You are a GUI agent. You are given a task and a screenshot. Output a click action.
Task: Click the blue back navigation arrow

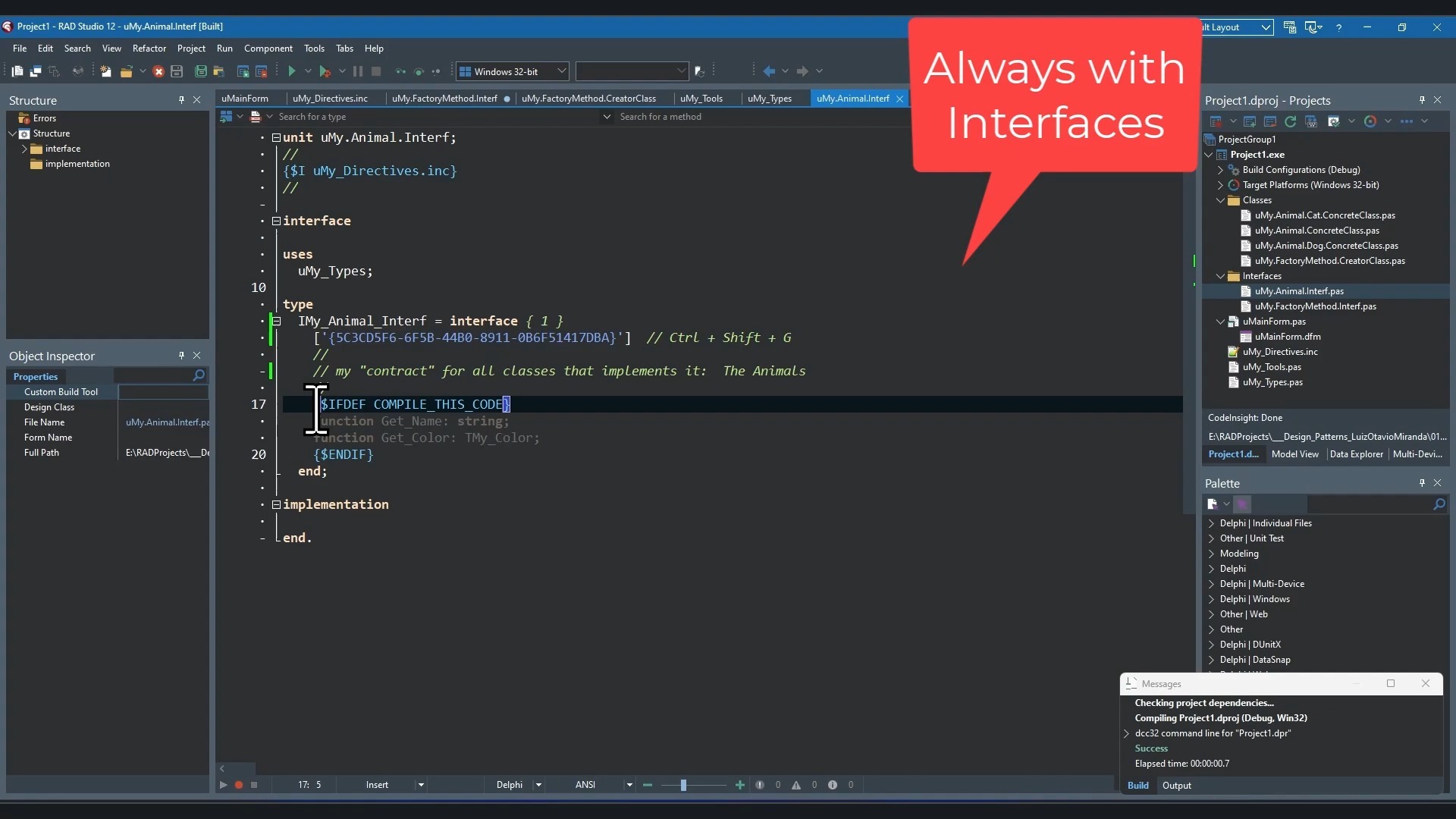[769, 71]
